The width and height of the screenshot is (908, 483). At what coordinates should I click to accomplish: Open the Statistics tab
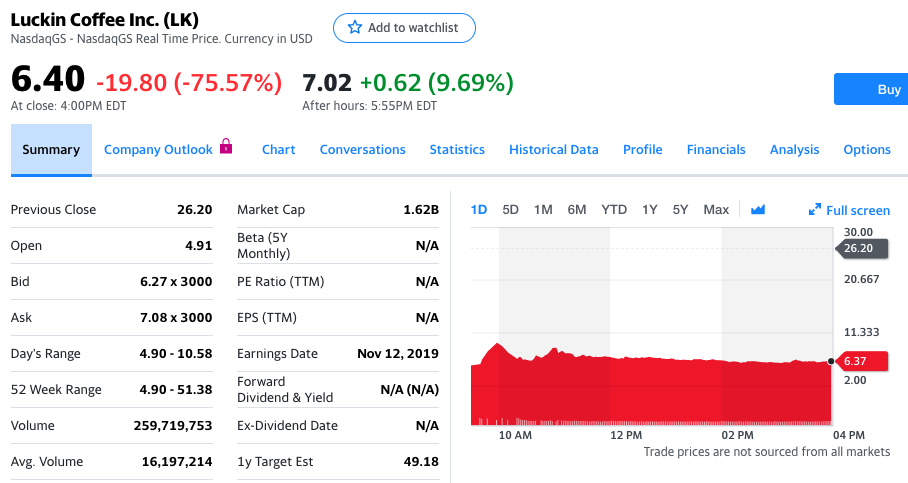(457, 149)
